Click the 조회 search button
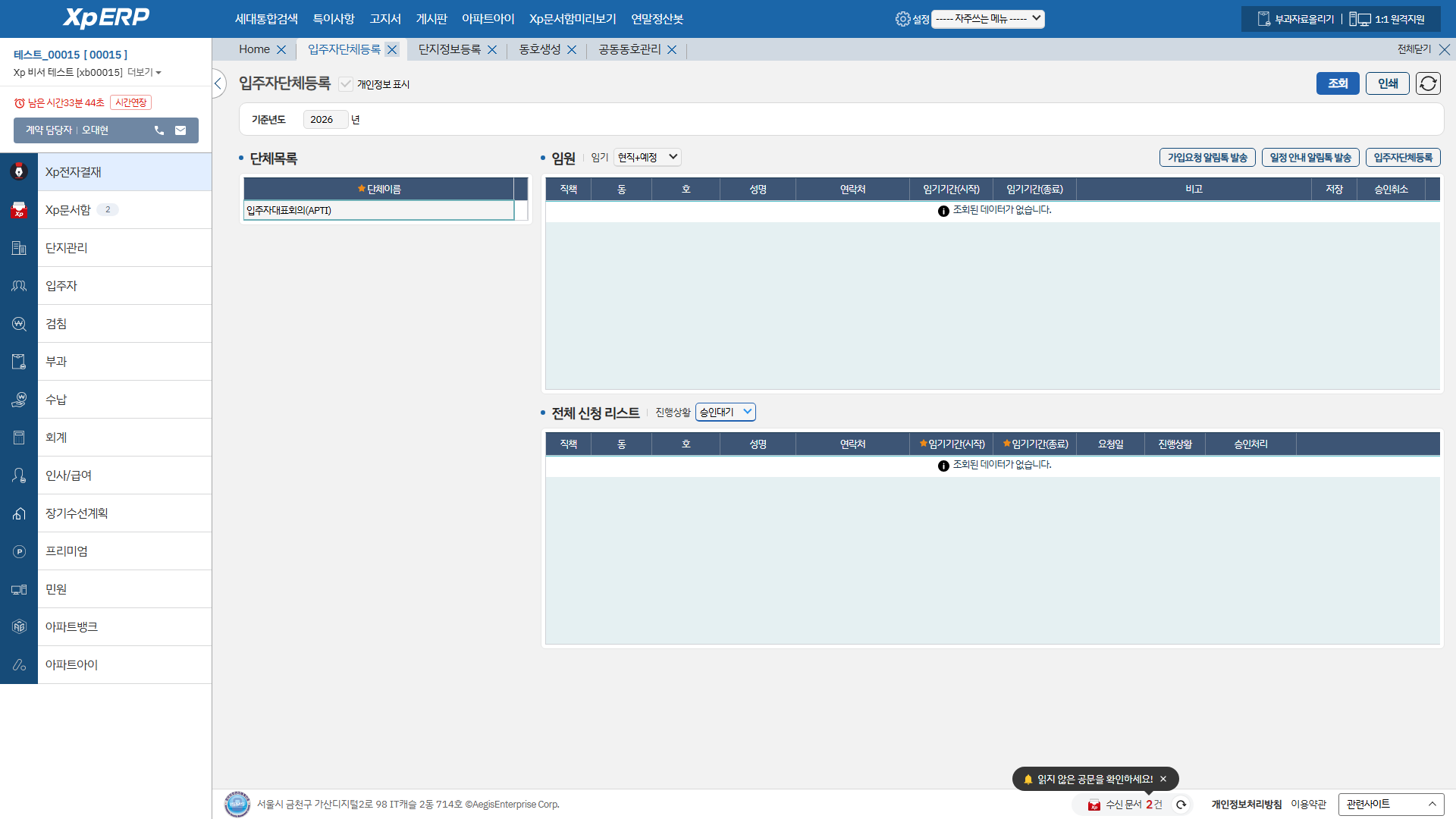Viewport: 1456px width, 819px height. (x=1337, y=83)
